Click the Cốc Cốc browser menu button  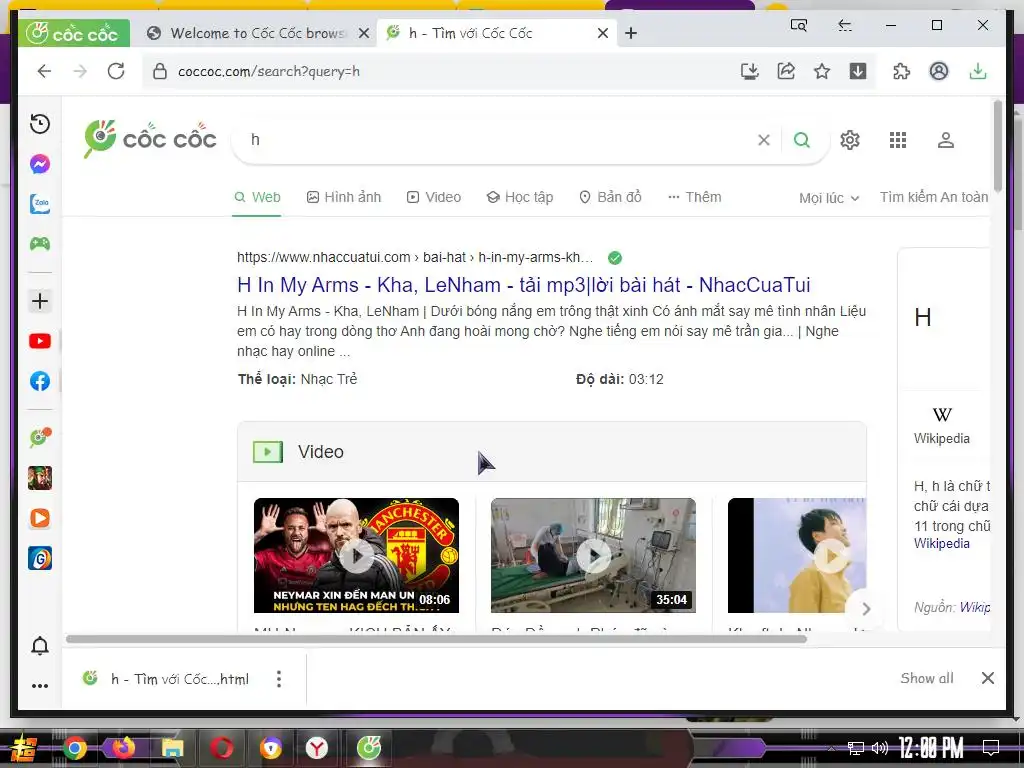[x=74, y=33]
